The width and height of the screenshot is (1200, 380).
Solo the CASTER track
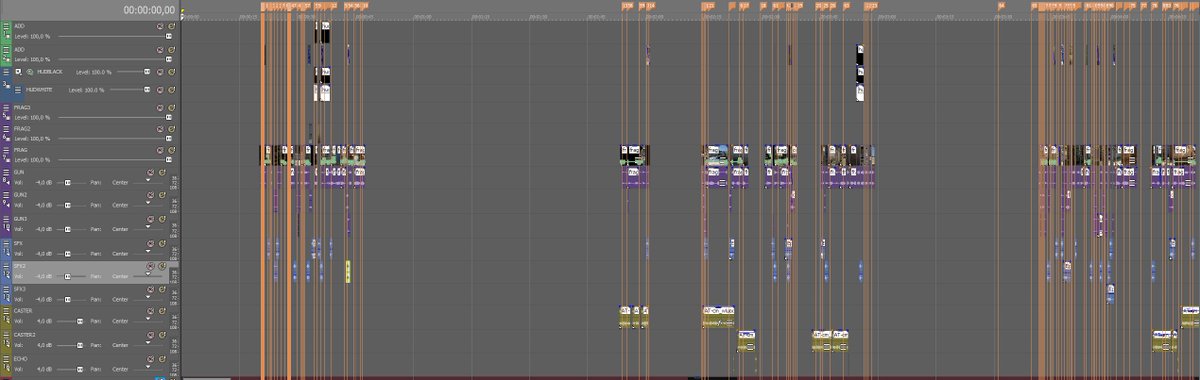162,311
